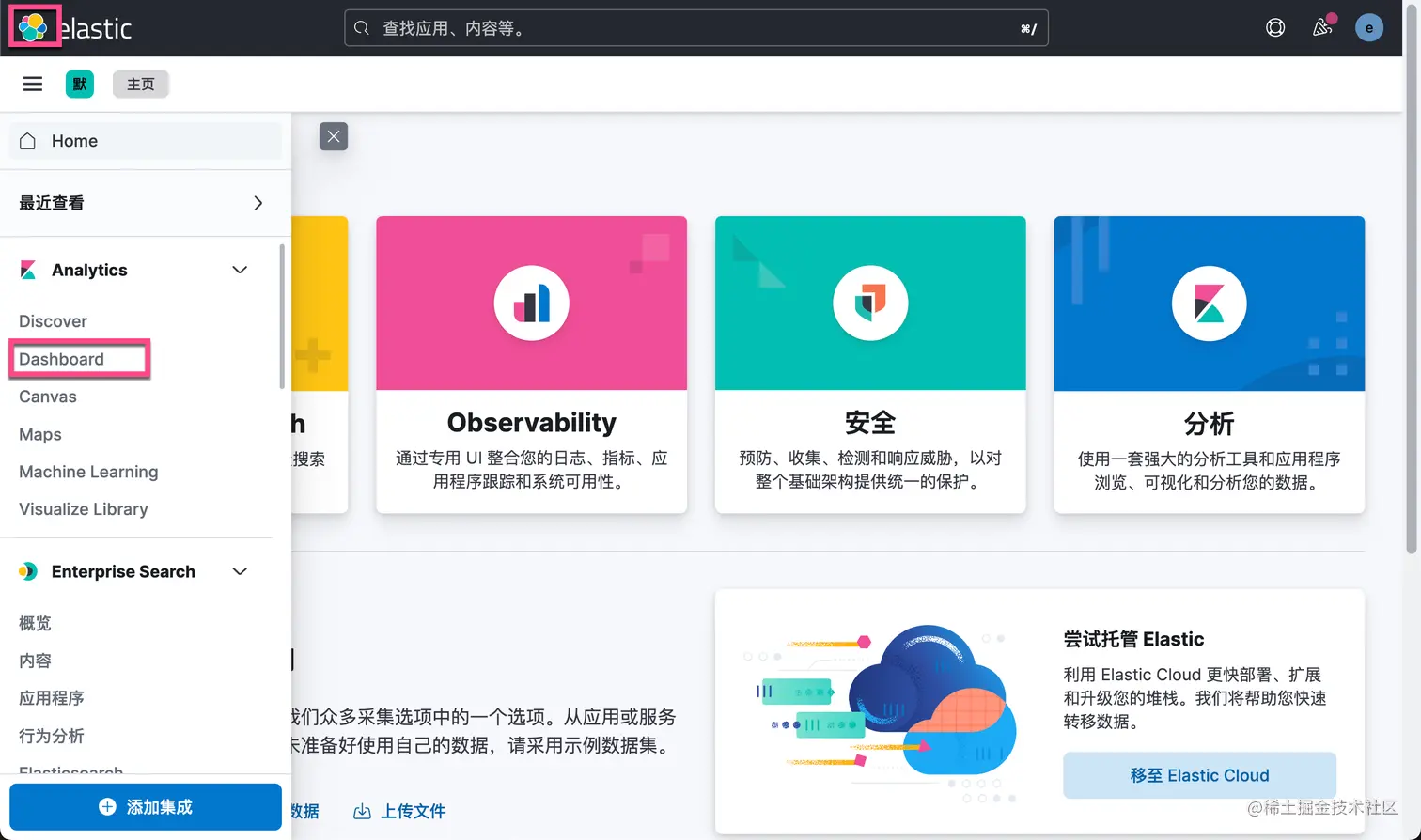Click the 尝试托管 Elastic heading

(x=1133, y=639)
